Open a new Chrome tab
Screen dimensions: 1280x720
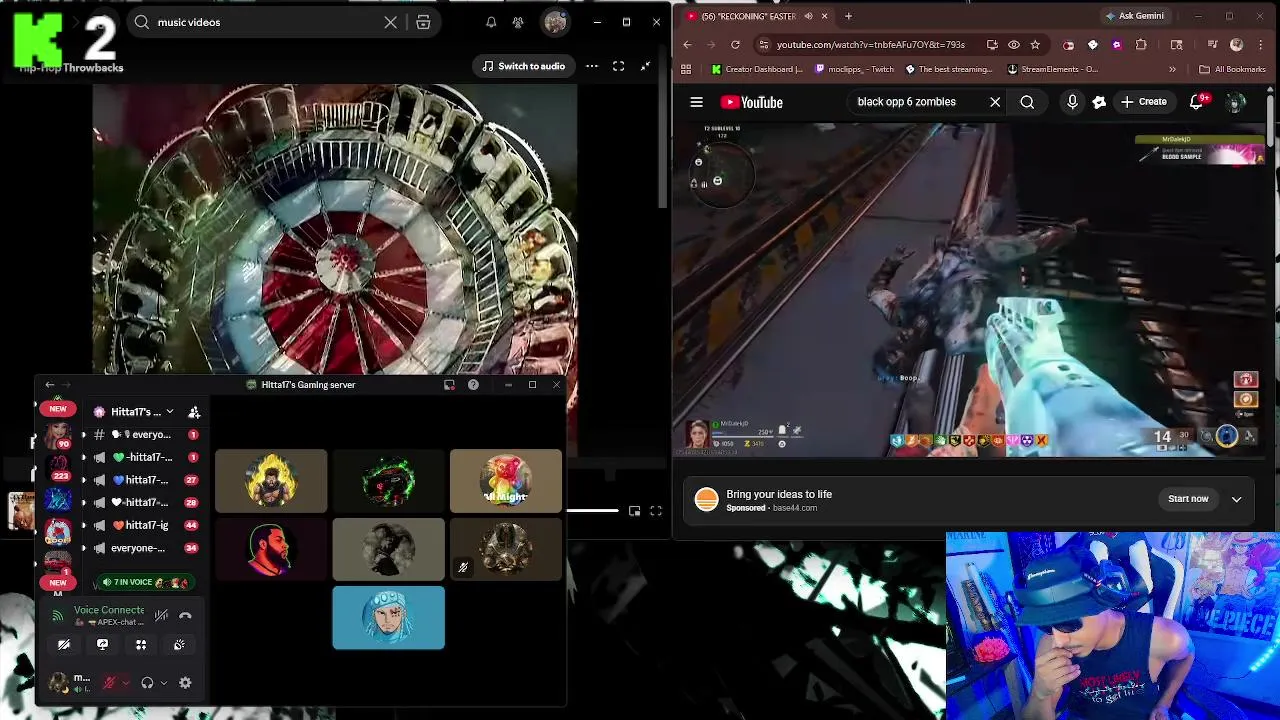848,16
